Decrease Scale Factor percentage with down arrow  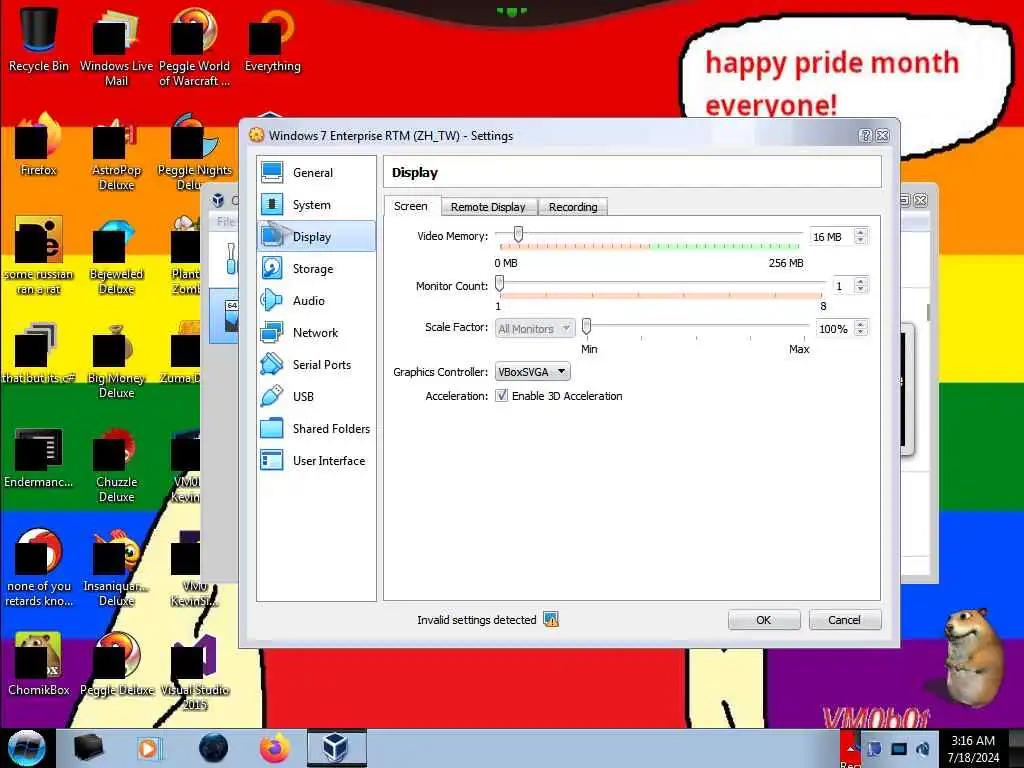click(861, 332)
